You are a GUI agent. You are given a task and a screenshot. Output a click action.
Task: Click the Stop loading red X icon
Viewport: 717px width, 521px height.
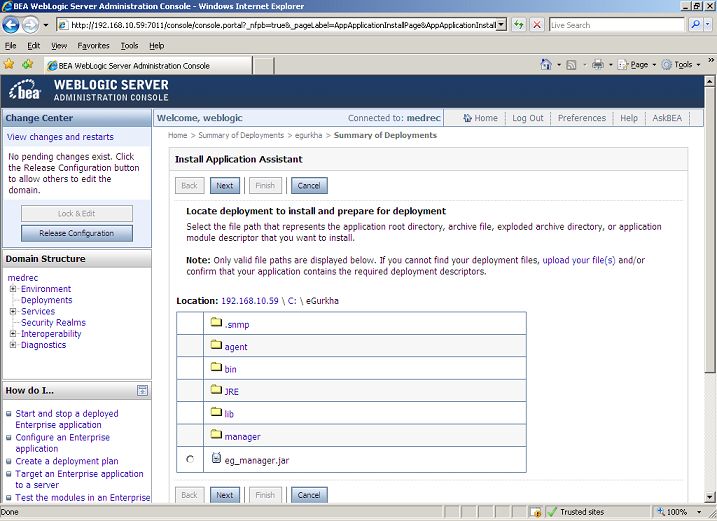pyautogui.click(x=537, y=25)
